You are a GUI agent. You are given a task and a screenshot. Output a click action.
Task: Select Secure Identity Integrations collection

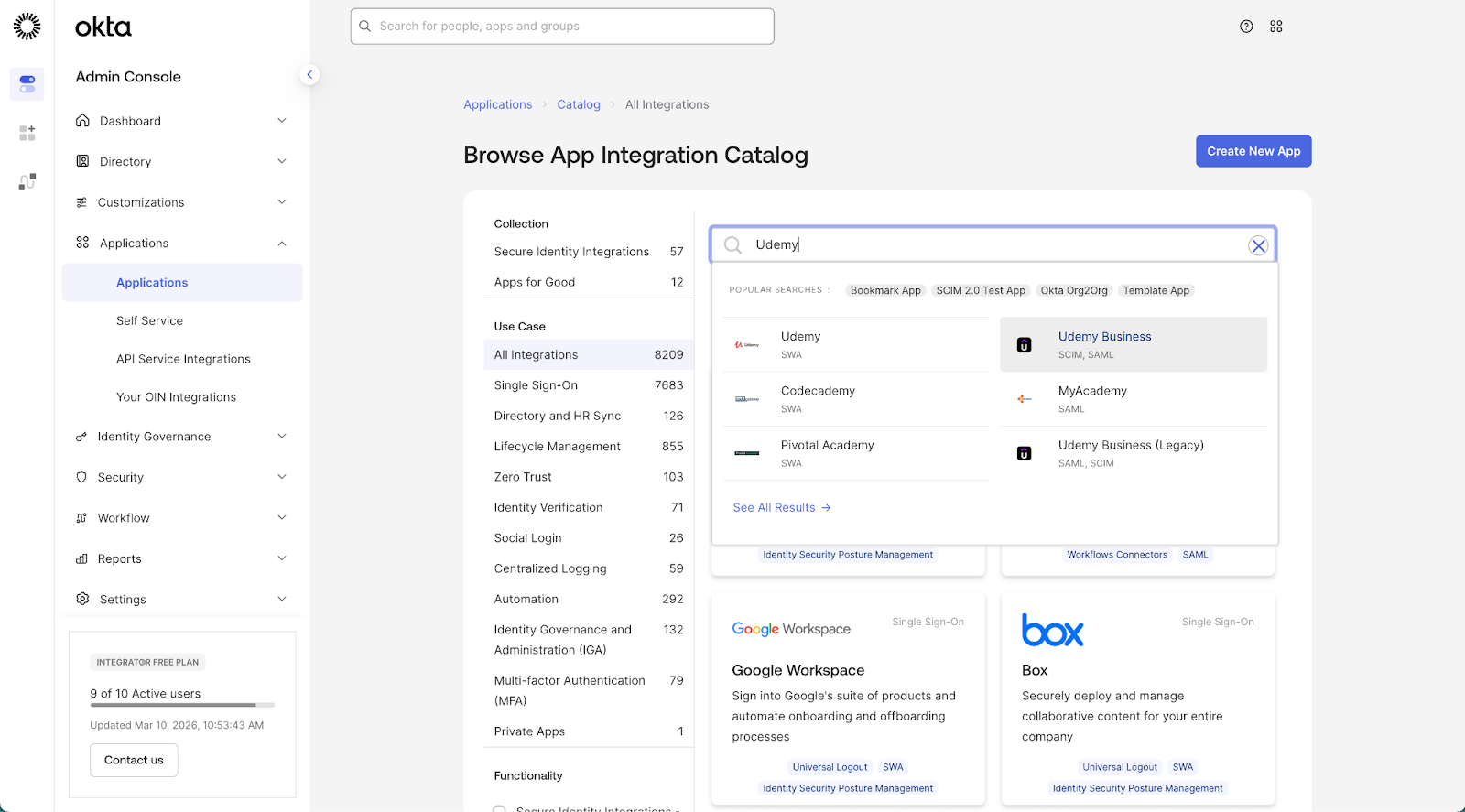[x=589, y=252]
